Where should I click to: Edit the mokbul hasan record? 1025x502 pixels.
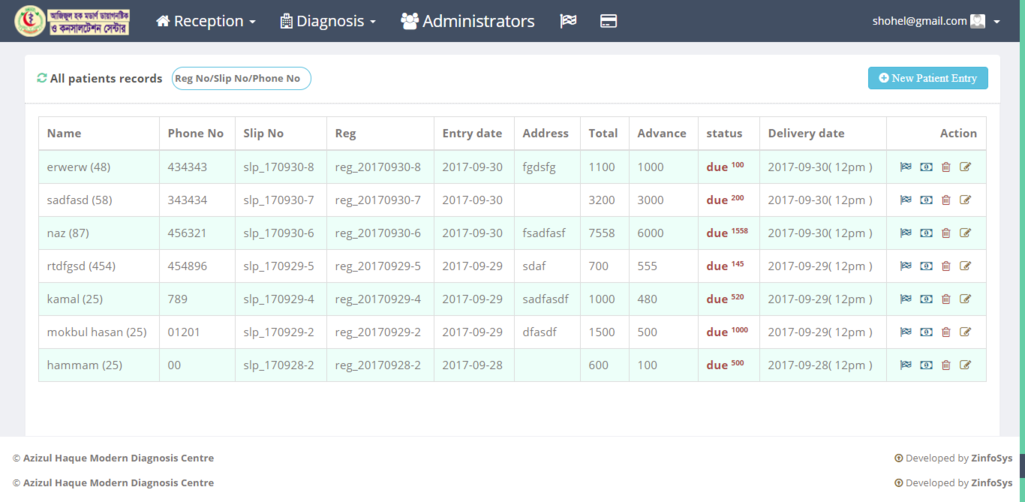point(965,332)
